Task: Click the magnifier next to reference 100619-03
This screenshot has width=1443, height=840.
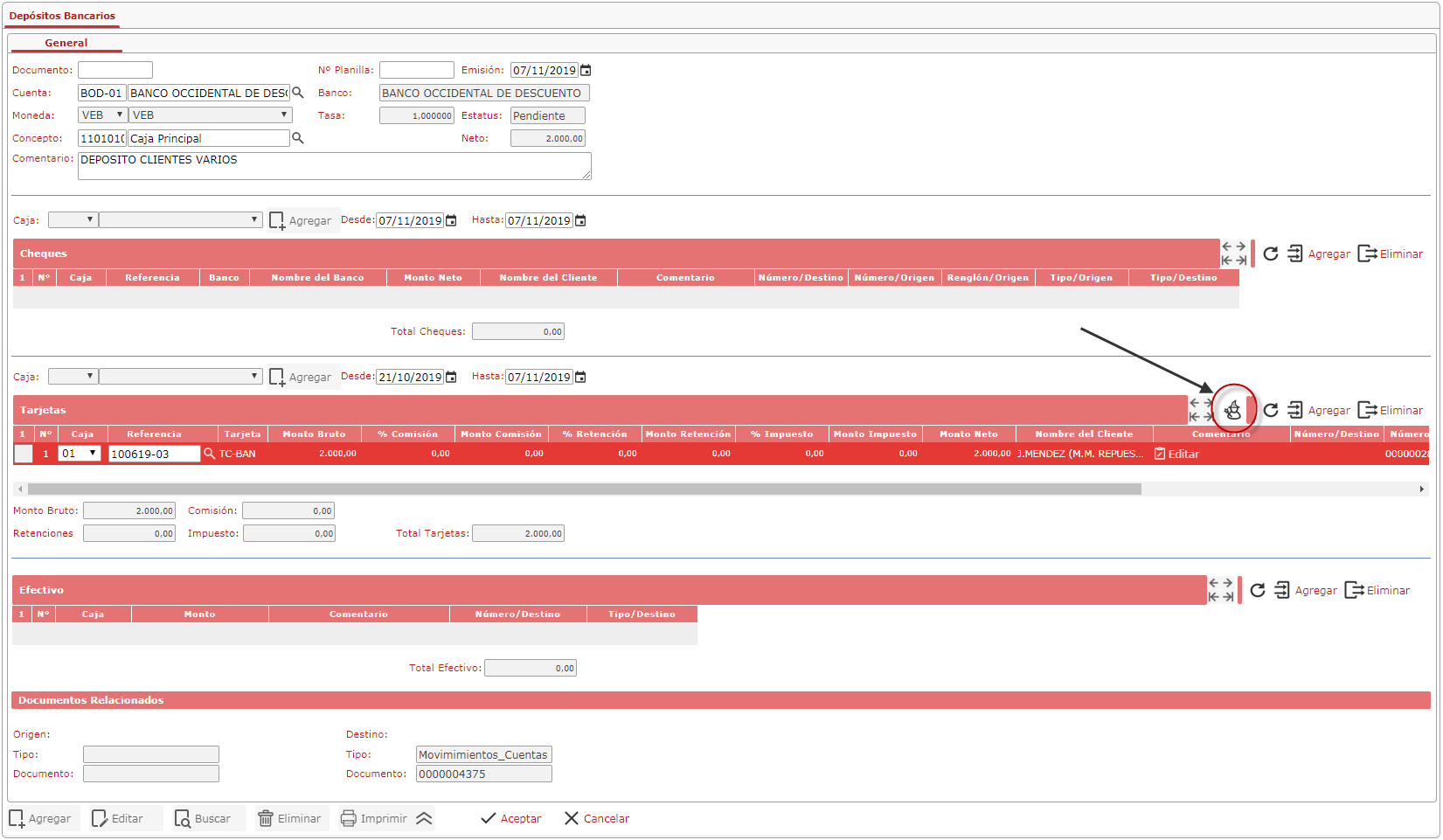Action: click(x=209, y=454)
